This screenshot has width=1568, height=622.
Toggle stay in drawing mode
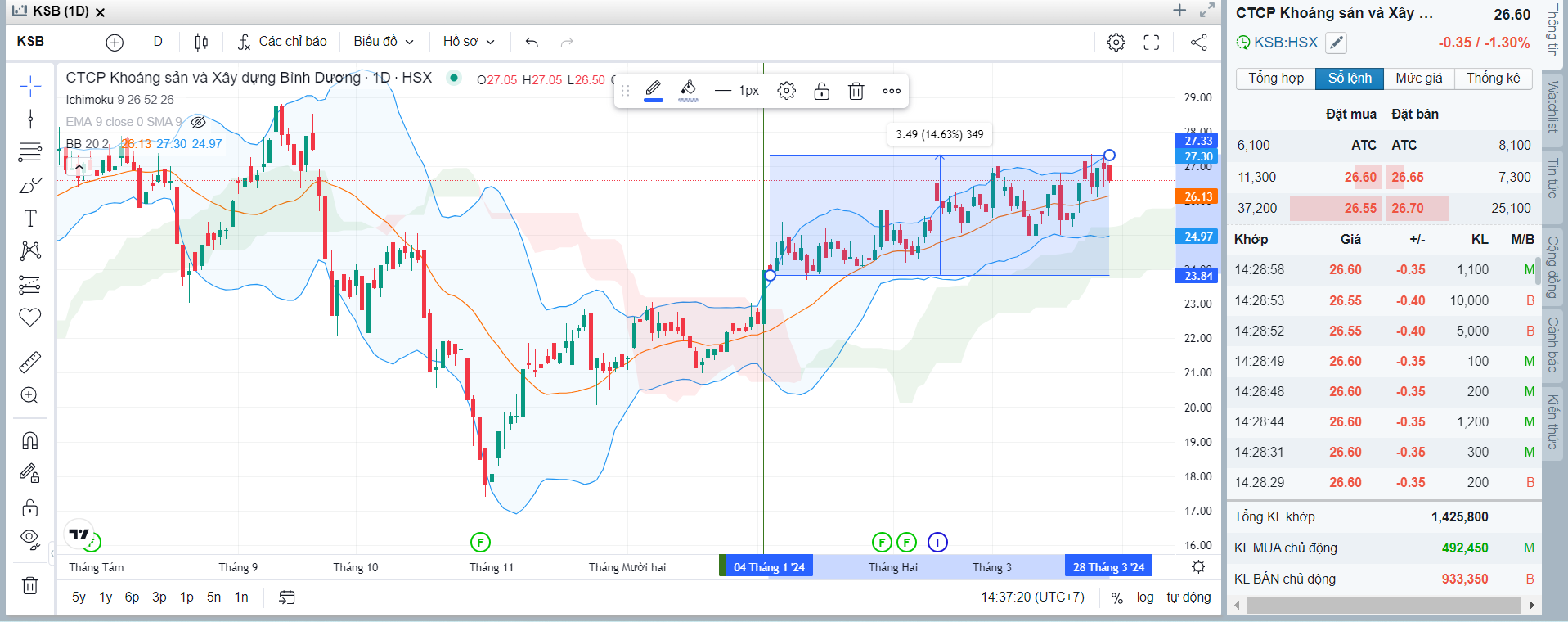tap(30, 473)
